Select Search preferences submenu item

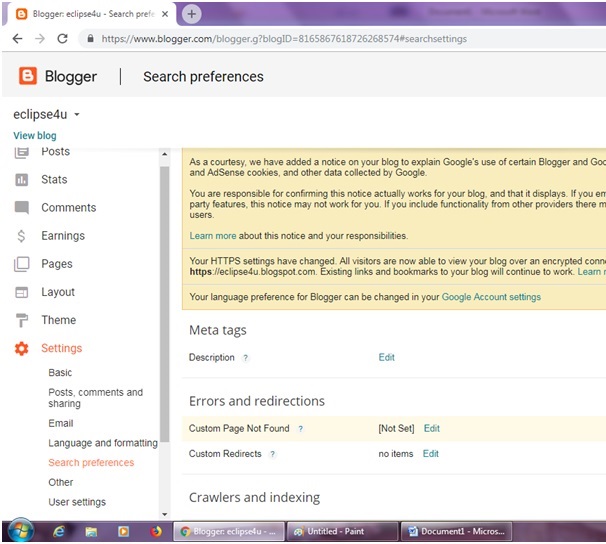[91, 463]
